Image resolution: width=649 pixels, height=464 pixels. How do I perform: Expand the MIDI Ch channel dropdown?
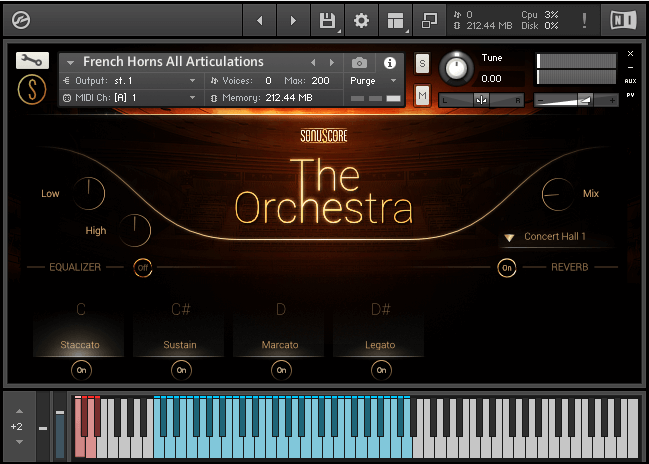tap(192, 98)
